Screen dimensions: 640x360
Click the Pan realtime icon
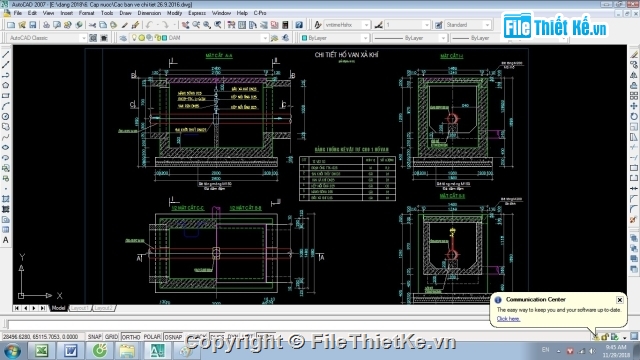click(x=185, y=25)
